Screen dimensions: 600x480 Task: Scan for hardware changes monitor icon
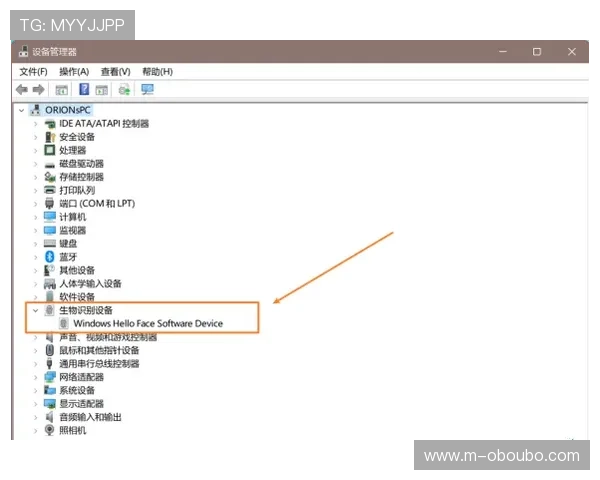point(147,90)
